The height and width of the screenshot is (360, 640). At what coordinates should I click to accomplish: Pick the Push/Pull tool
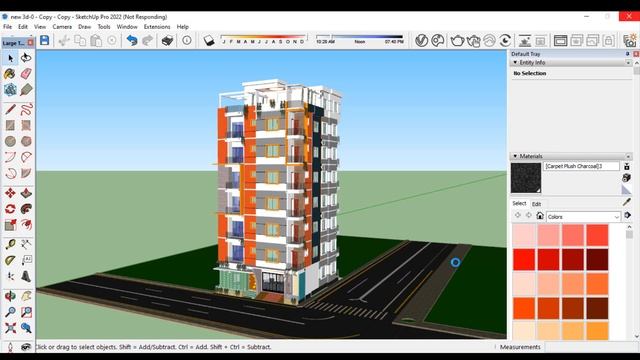pos(26,193)
